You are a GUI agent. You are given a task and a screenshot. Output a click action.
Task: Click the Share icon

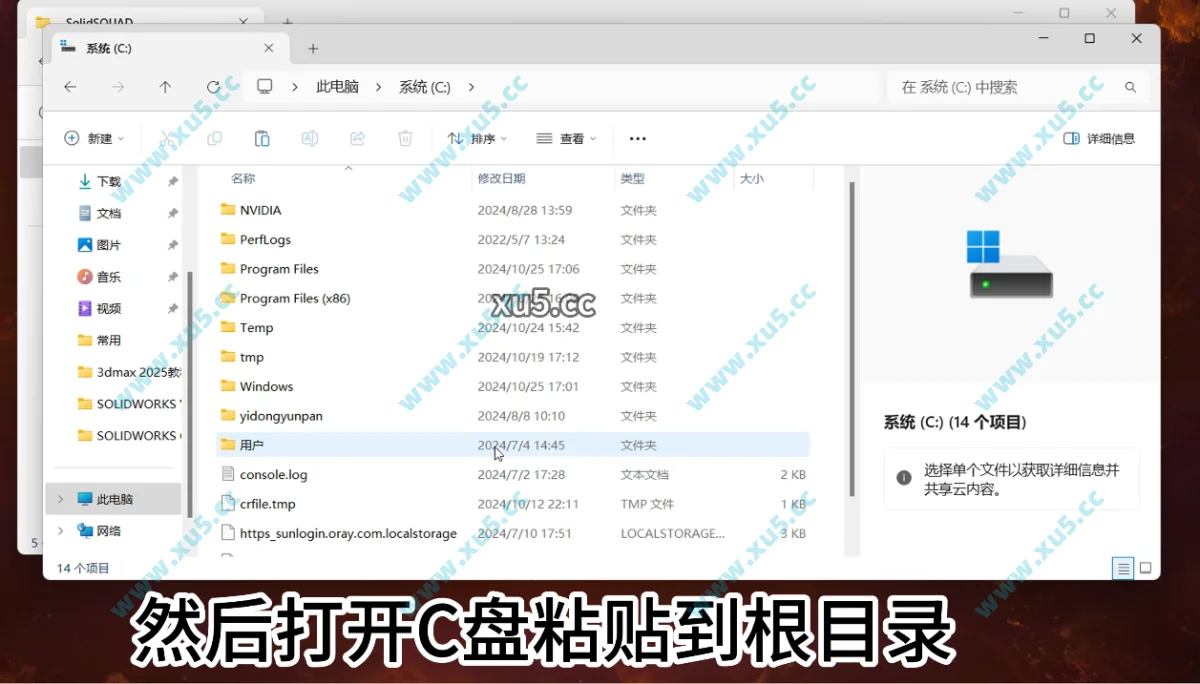click(x=357, y=138)
